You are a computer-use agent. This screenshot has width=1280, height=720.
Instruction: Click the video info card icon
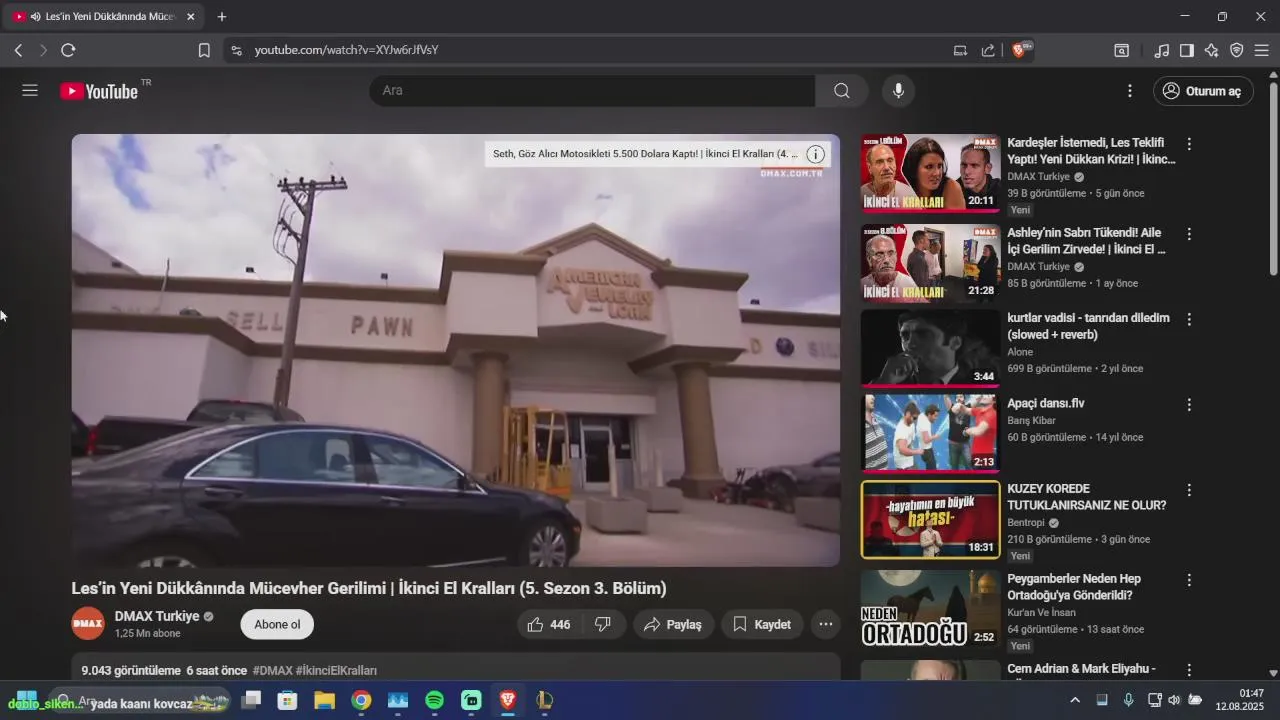pos(816,154)
